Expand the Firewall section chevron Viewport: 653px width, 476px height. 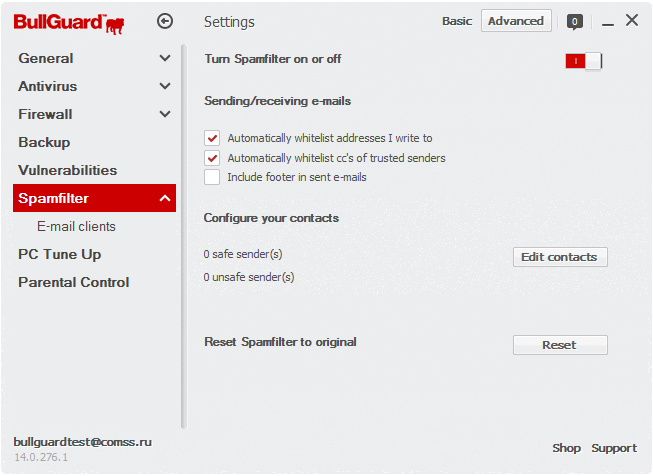coord(165,114)
